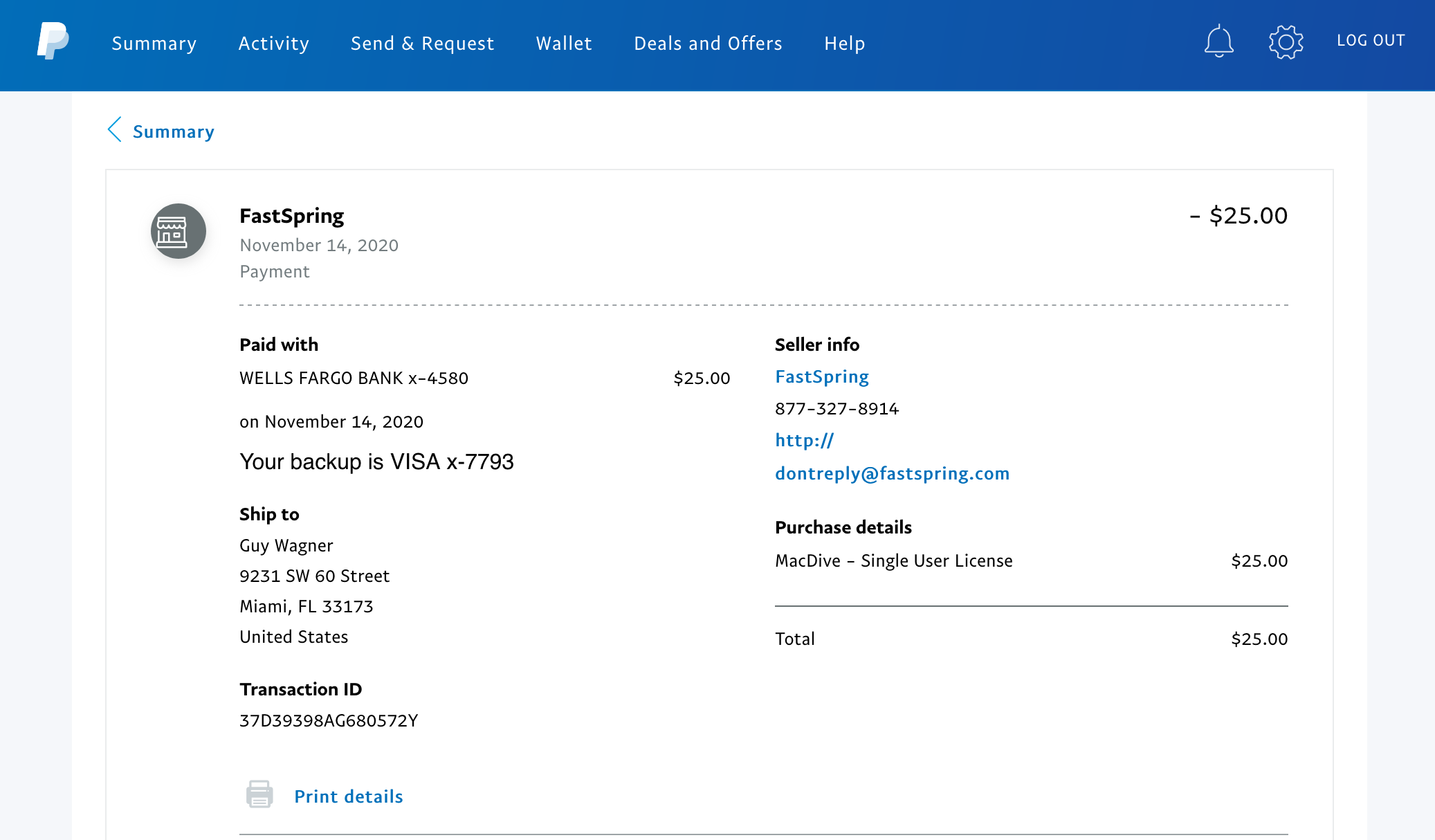
Task: Click the back chevron arrow icon
Action: click(x=115, y=129)
